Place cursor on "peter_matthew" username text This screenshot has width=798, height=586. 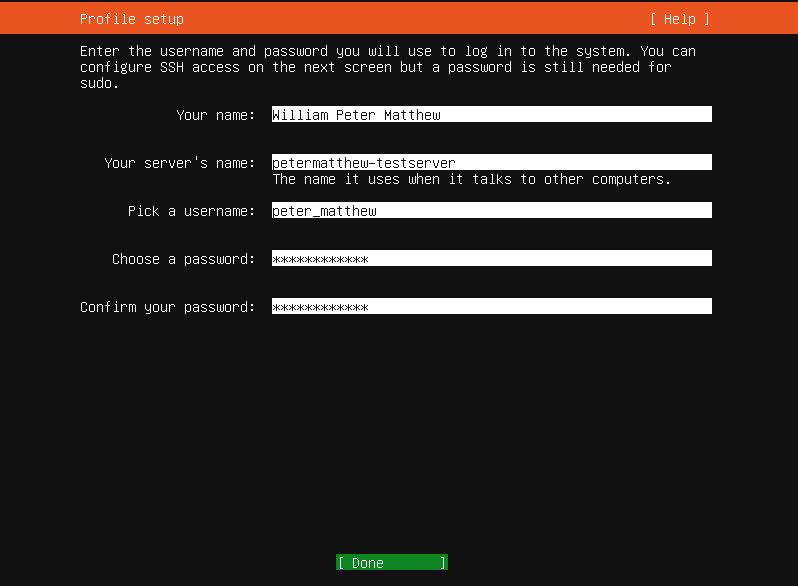324,211
